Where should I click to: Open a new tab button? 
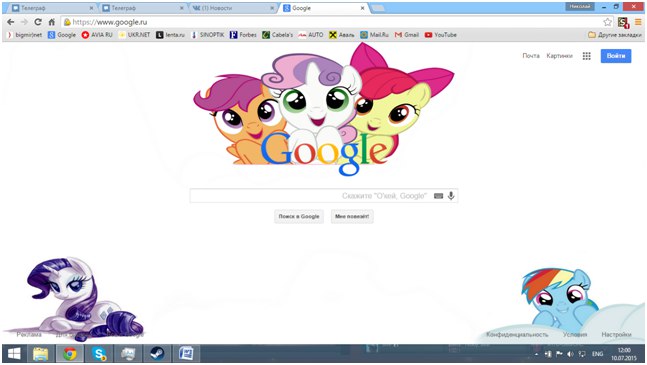[378, 8]
